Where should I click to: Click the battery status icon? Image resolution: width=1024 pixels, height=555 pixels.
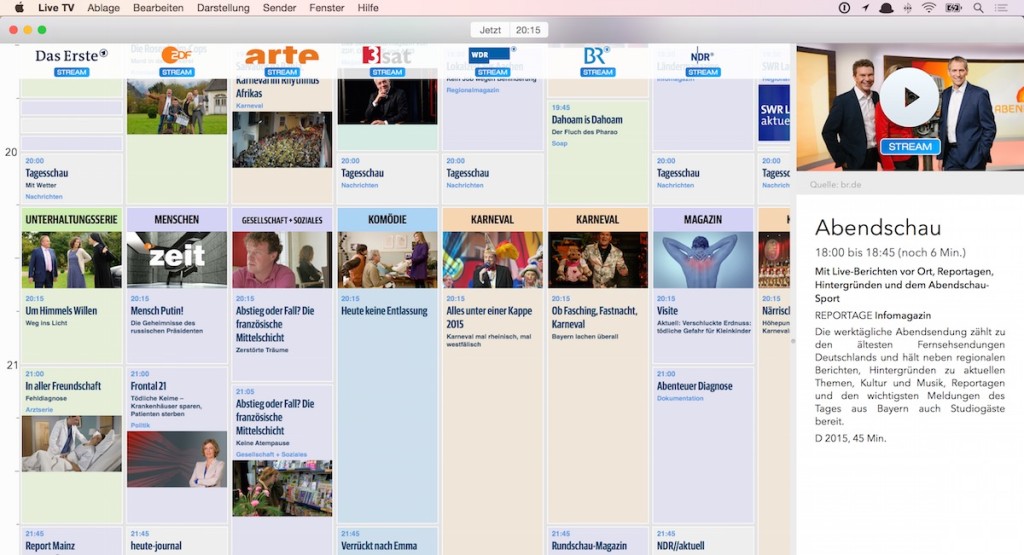[x=954, y=8]
